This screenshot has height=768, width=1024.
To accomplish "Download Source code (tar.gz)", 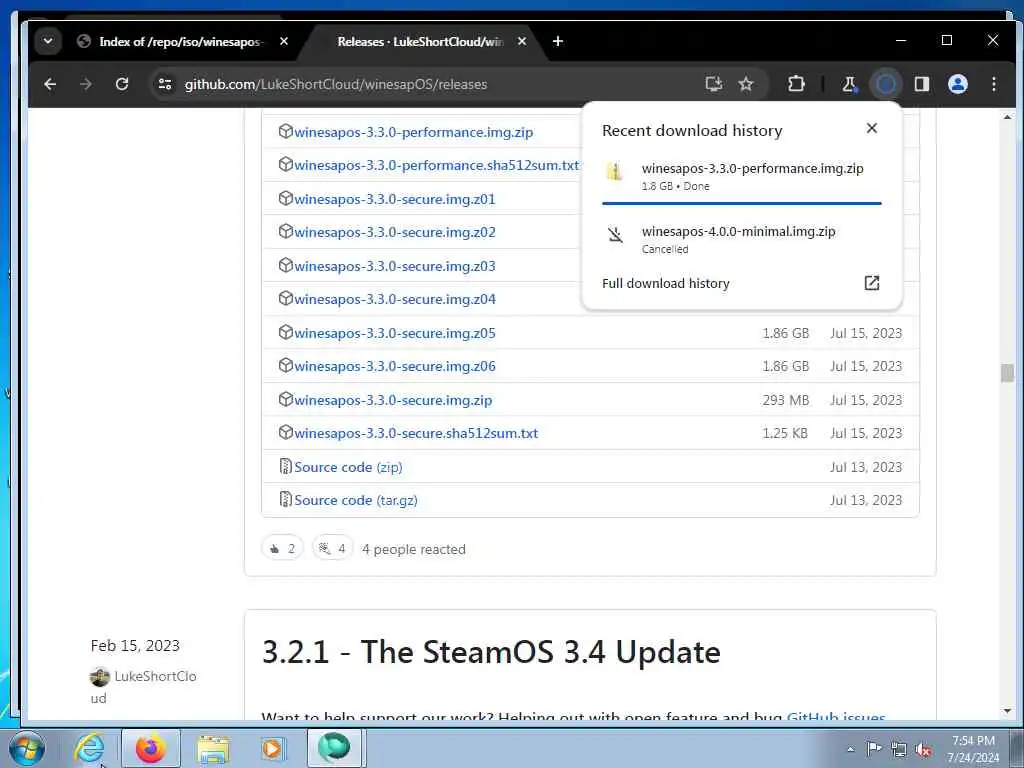I will [x=356, y=500].
